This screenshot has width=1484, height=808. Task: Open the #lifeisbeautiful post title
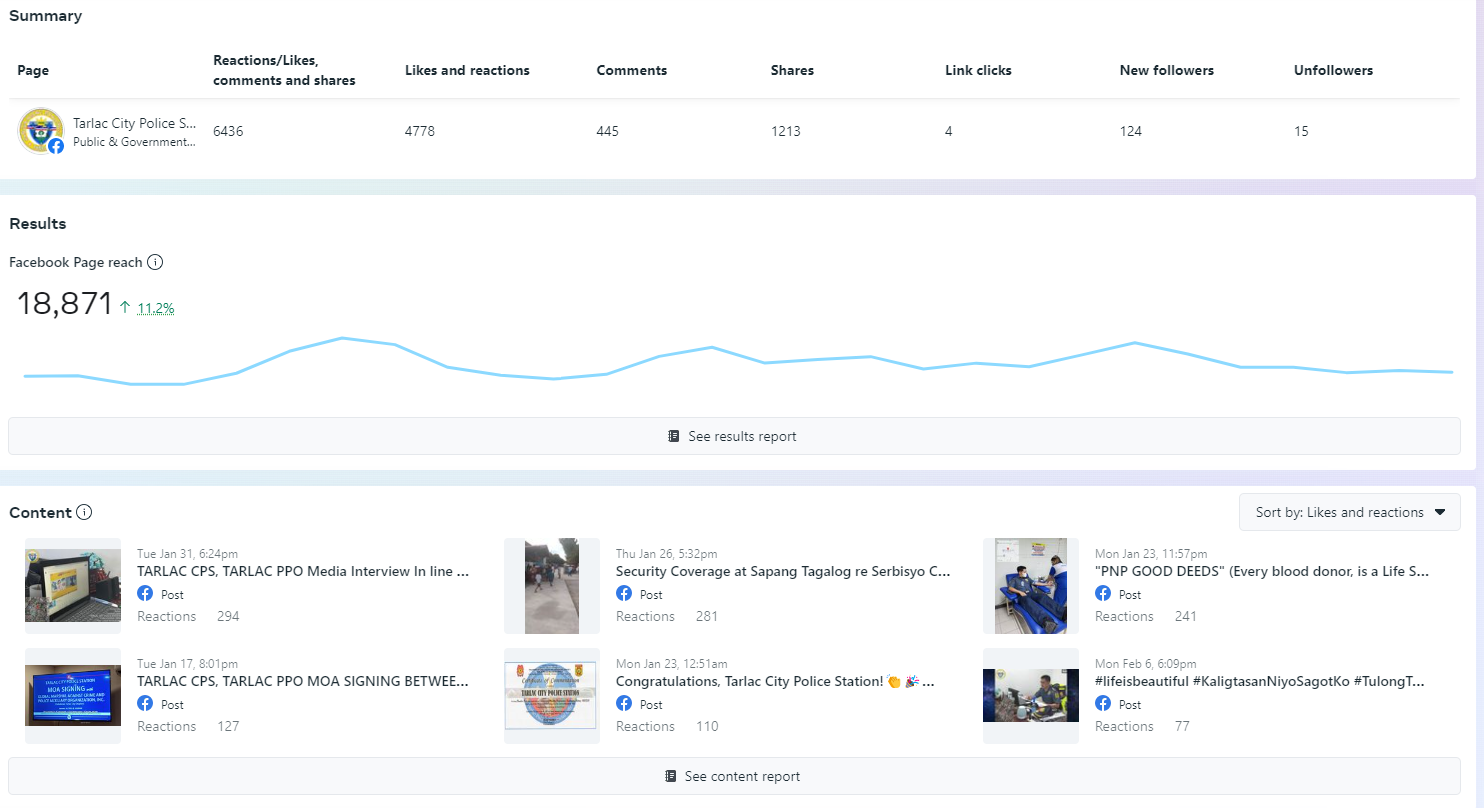(1260, 682)
